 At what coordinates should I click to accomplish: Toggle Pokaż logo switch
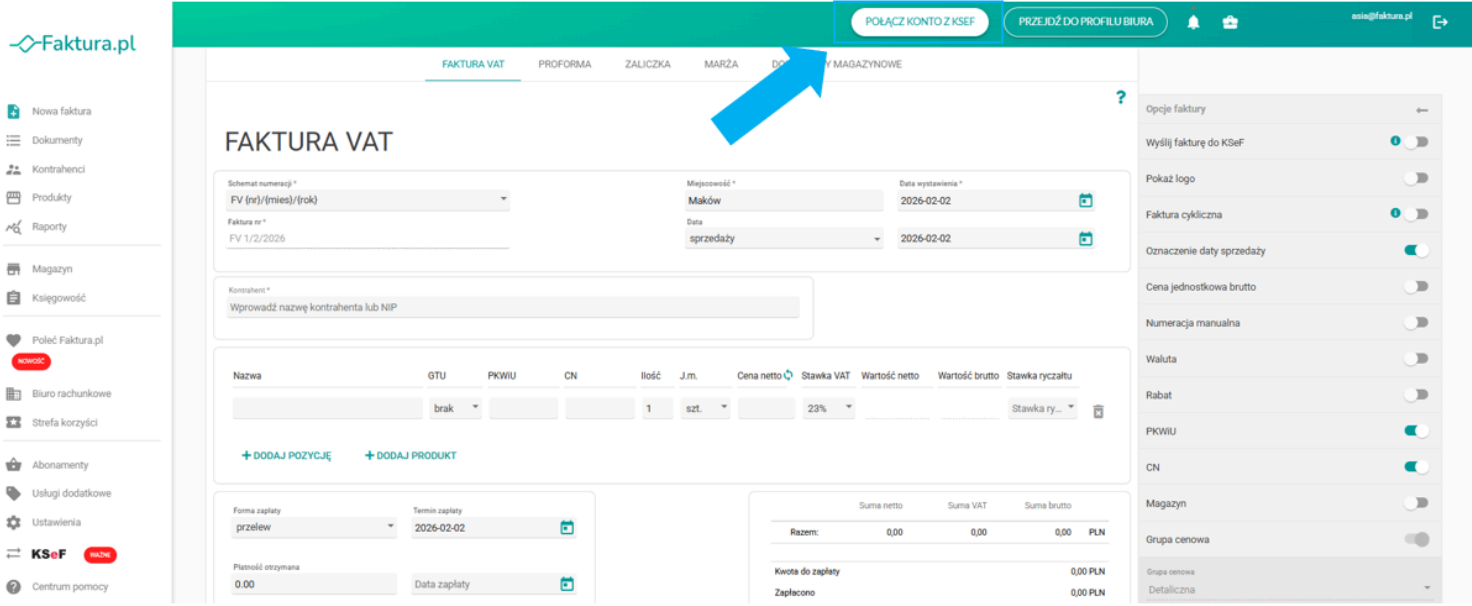click(1415, 178)
